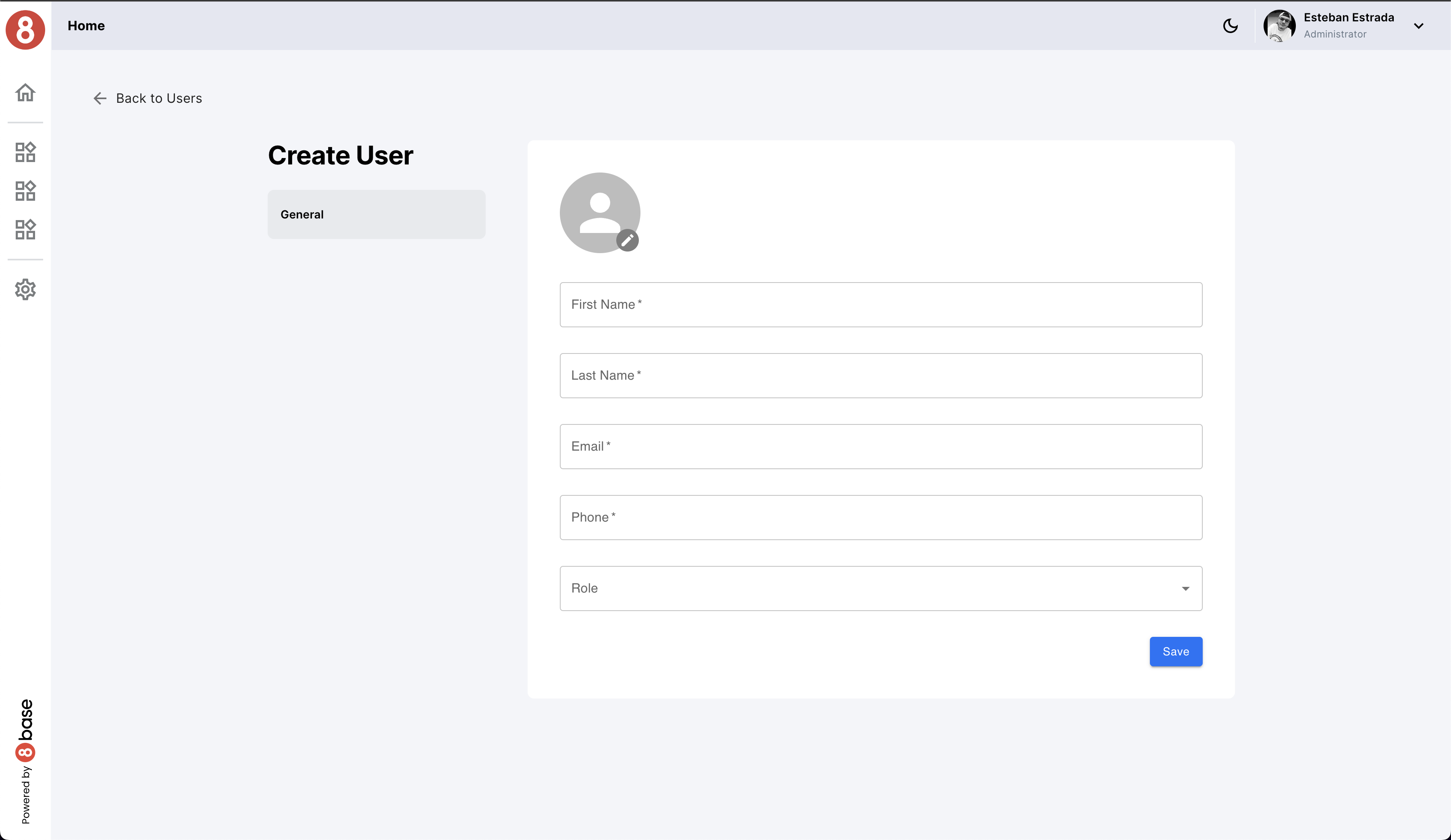
Task: Focus the First Name field
Action: (x=880, y=305)
